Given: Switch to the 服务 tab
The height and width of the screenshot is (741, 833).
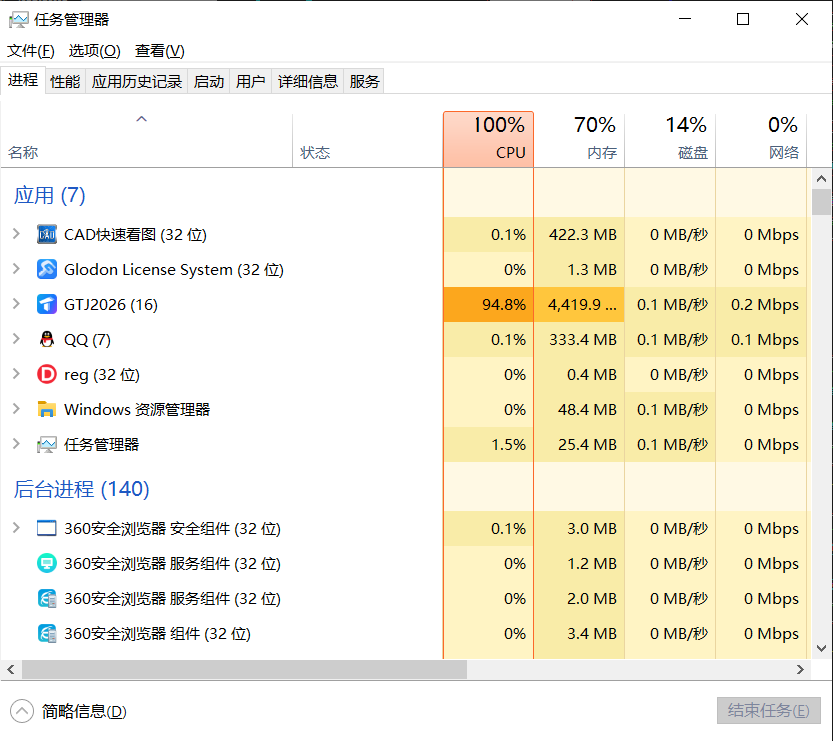Looking at the screenshot, I should point(364,81).
